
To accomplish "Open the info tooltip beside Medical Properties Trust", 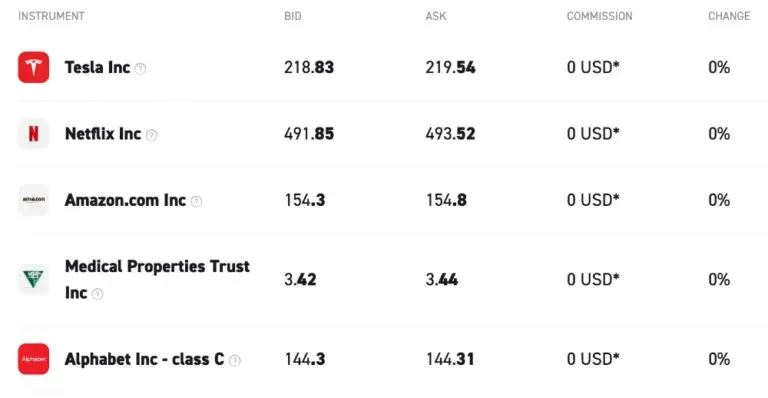I will (97, 294).
